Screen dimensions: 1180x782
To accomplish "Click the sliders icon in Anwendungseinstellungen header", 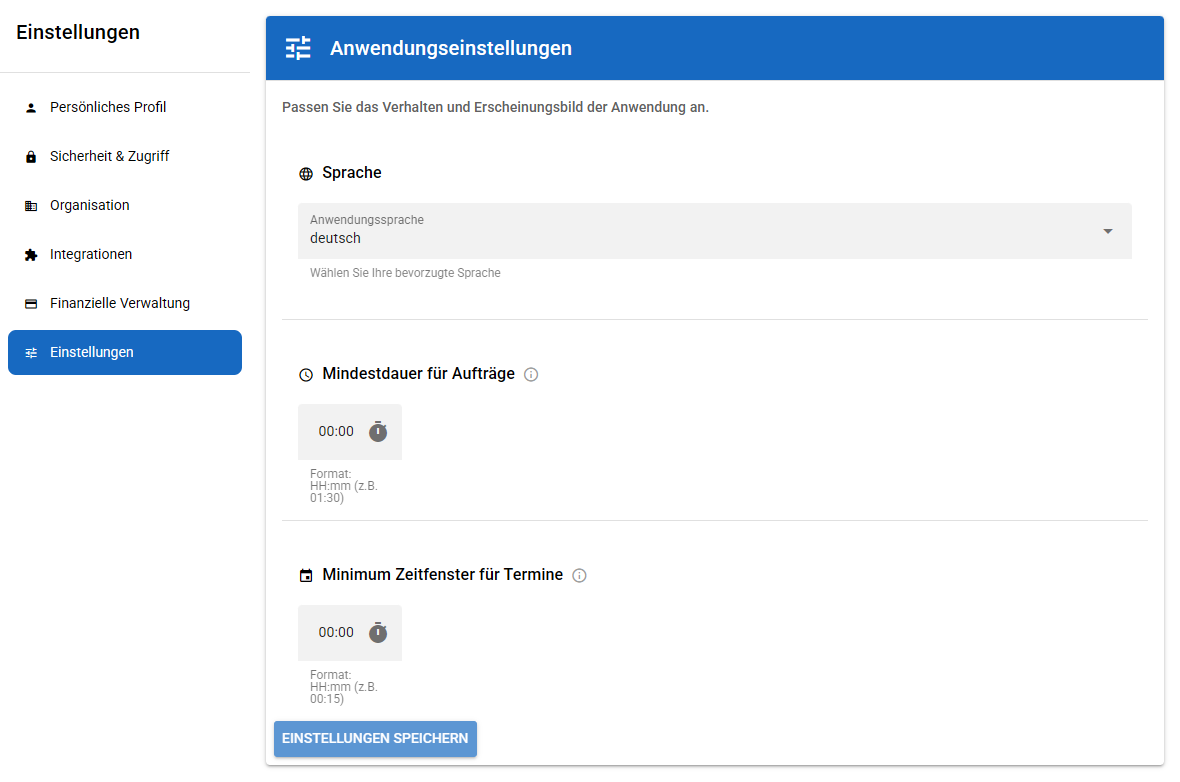I will [298, 48].
